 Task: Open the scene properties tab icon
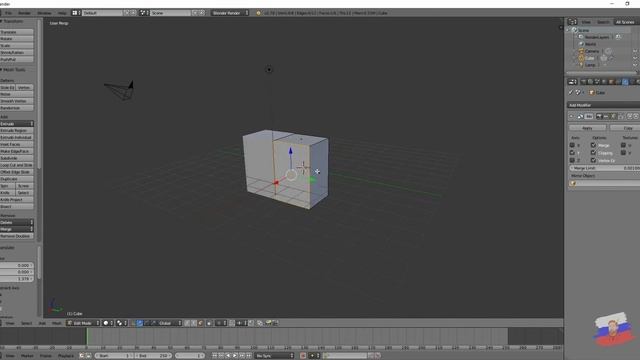click(597, 82)
